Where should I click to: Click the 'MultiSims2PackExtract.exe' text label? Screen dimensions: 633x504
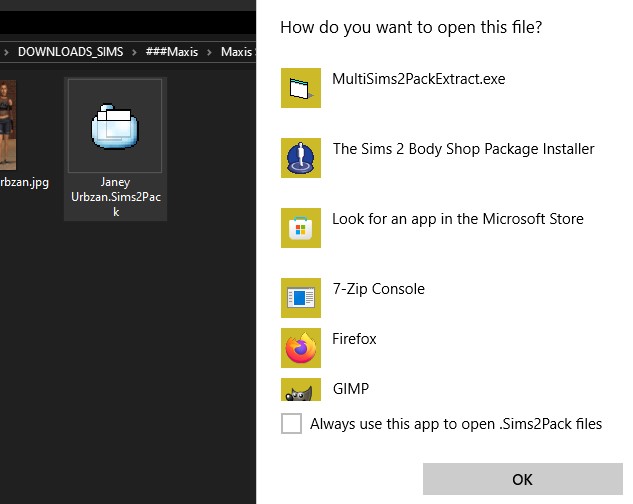pyautogui.click(x=418, y=79)
